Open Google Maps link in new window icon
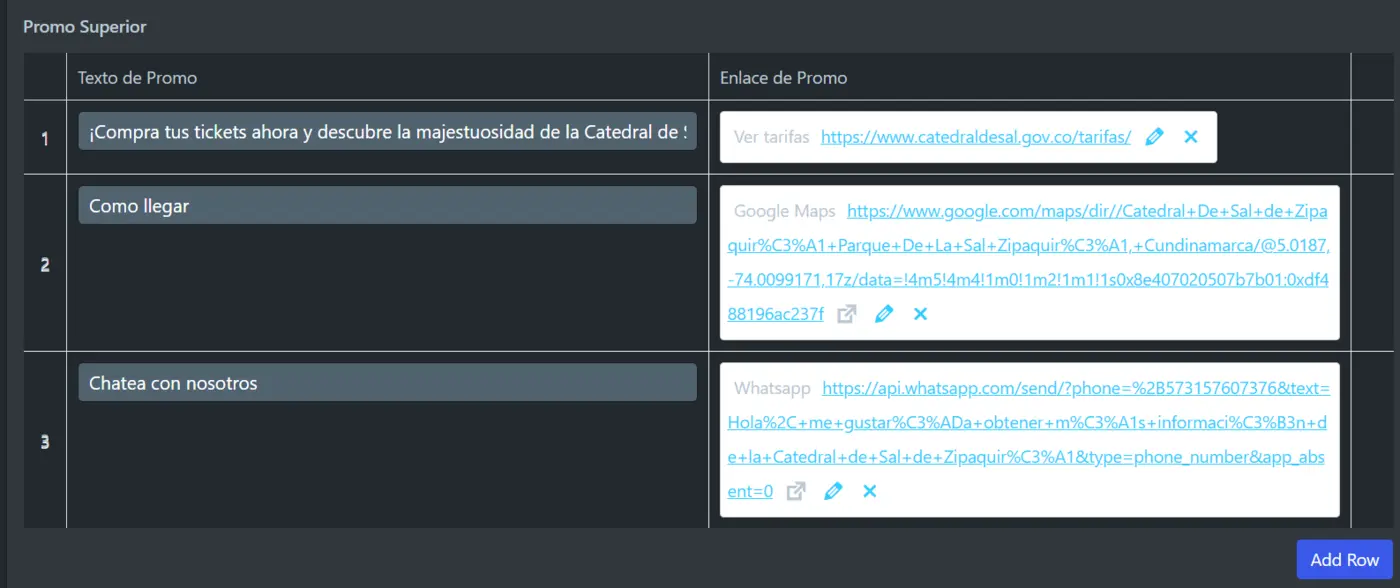 (847, 314)
